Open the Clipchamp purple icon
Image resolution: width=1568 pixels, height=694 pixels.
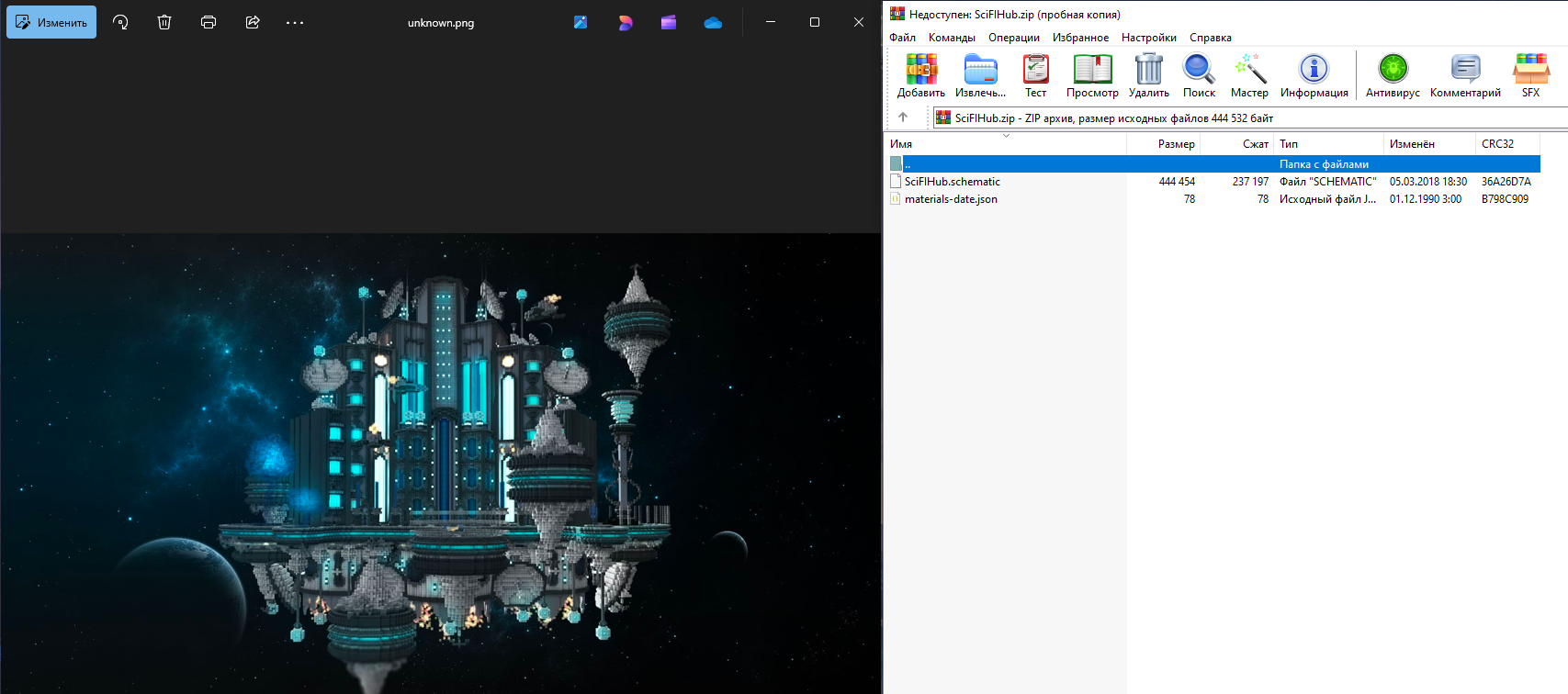click(669, 22)
